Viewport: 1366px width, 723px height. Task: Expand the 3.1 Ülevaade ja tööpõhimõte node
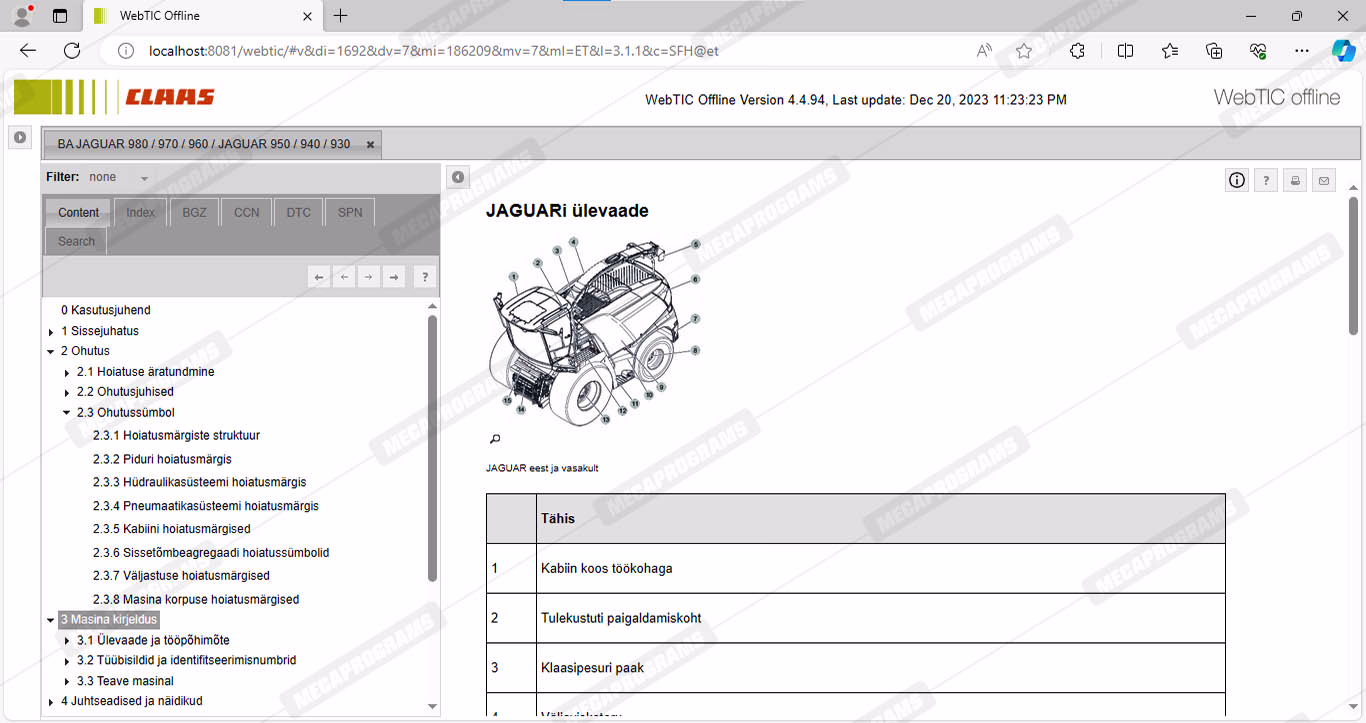(x=67, y=641)
